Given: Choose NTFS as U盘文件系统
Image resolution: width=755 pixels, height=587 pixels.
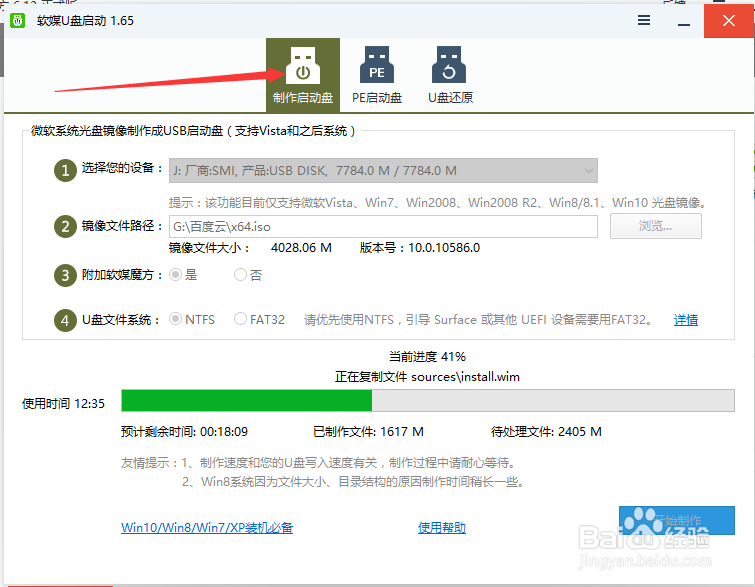Looking at the screenshot, I should [x=192, y=319].
